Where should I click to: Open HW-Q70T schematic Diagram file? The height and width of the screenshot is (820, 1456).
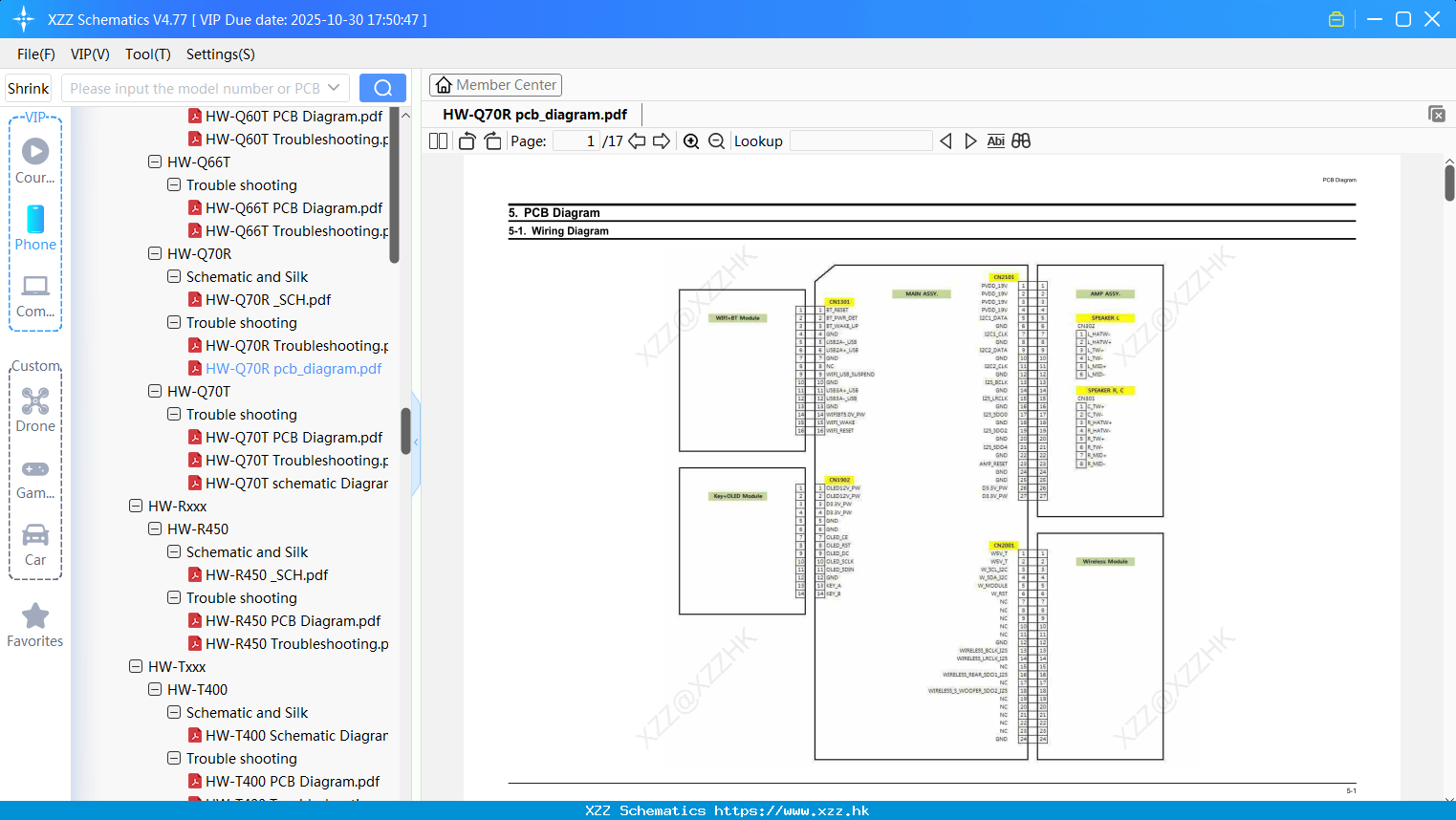[289, 483]
